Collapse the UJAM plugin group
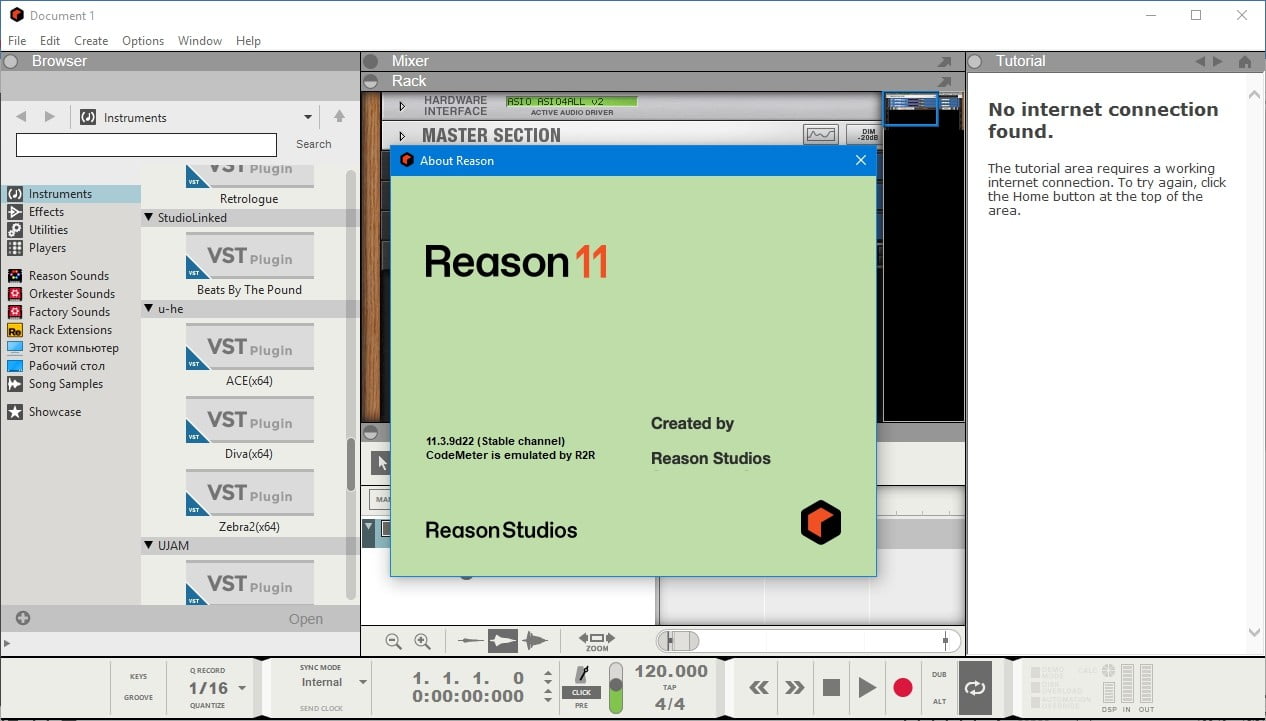This screenshot has height=721, width=1266. tap(148, 546)
